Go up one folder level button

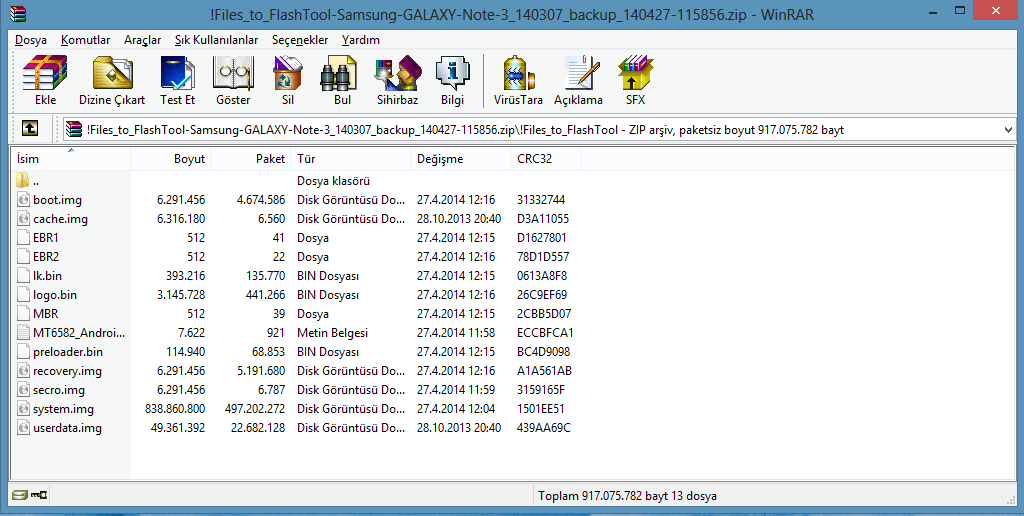31,129
